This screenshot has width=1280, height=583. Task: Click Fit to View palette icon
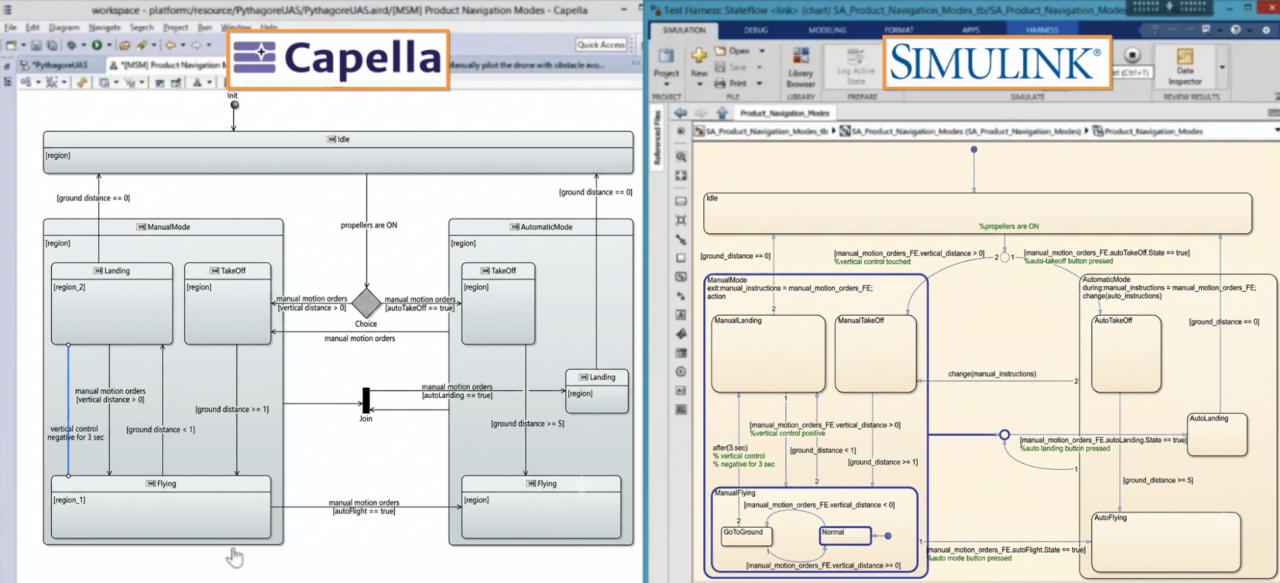click(x=681, y=175)
